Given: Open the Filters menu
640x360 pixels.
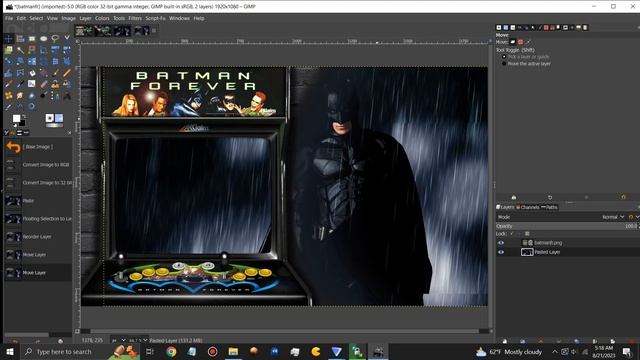Looking at the screenshot, I should click(135, 18).
